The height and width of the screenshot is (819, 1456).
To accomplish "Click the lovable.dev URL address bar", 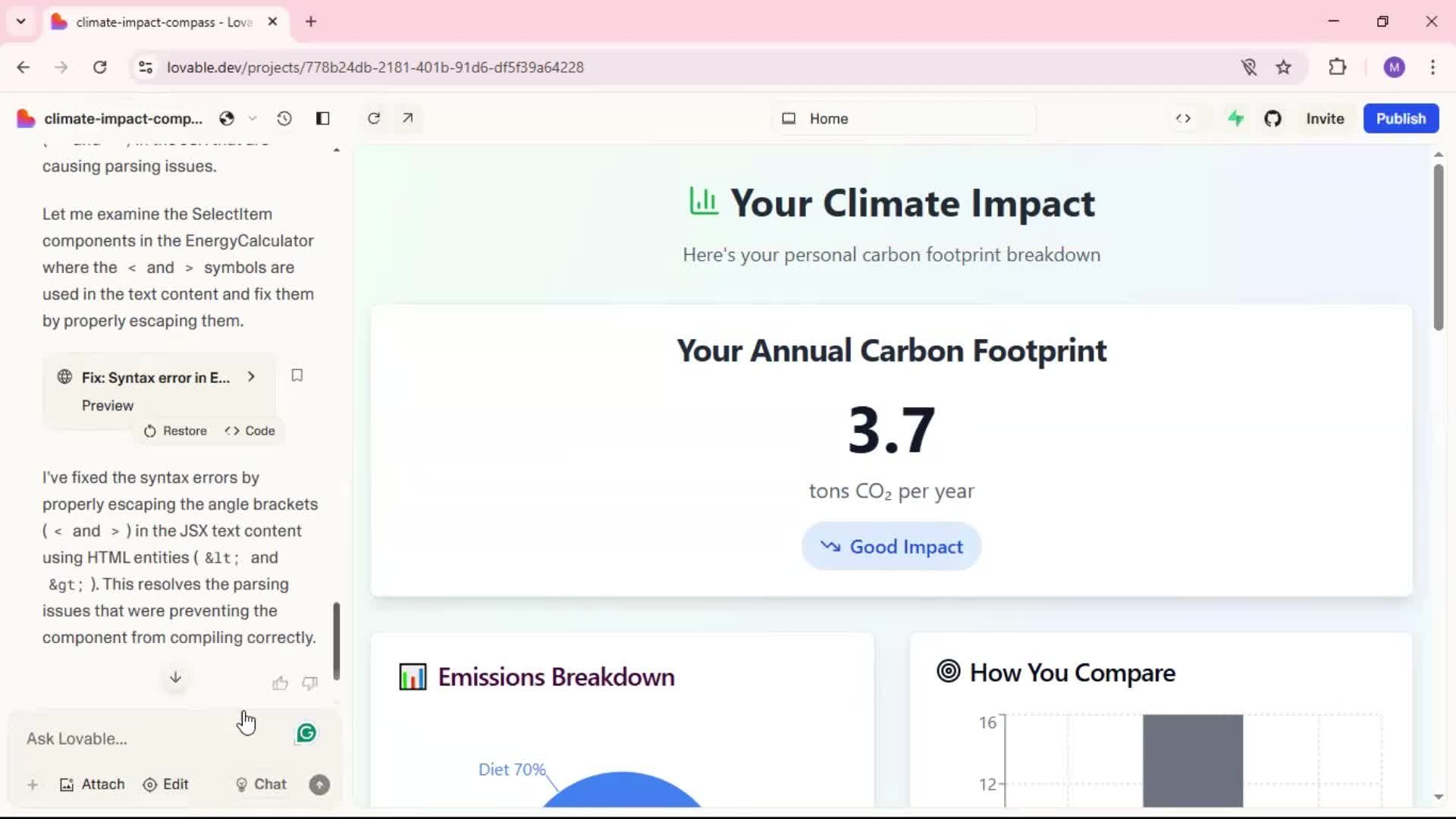I will coord(375,67).
